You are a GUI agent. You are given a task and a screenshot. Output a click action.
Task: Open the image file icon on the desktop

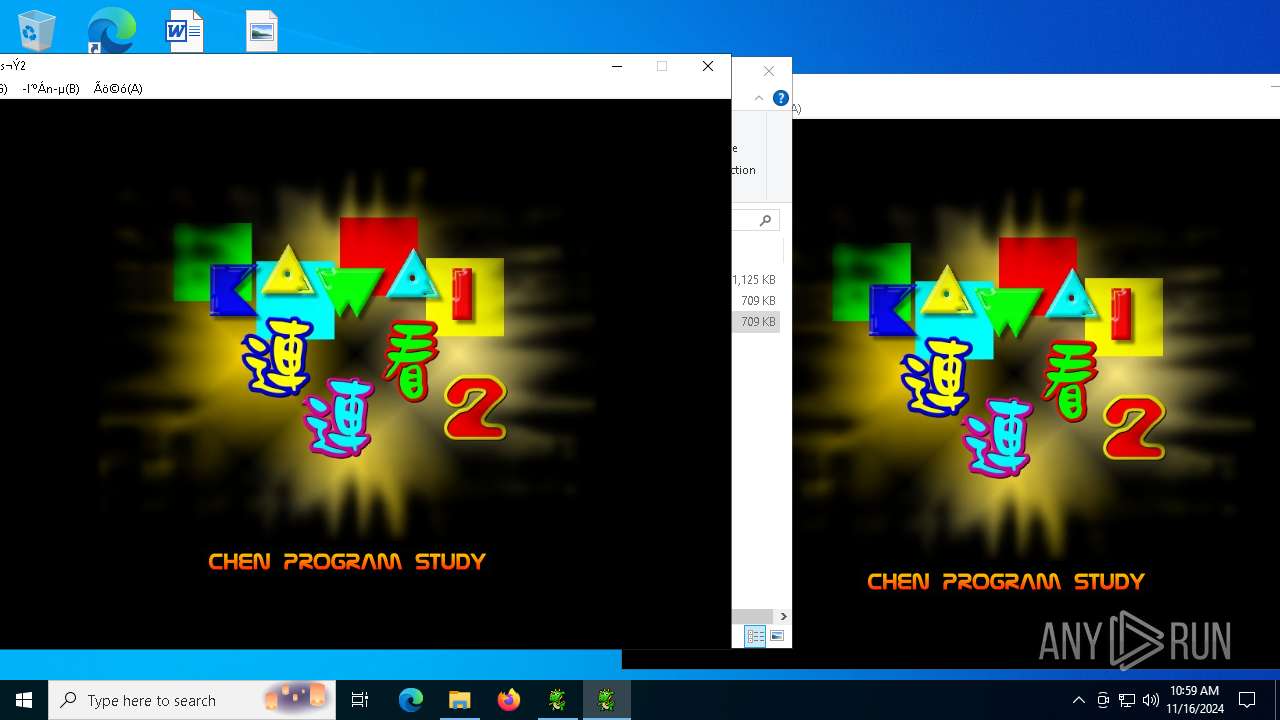(262, 31)
